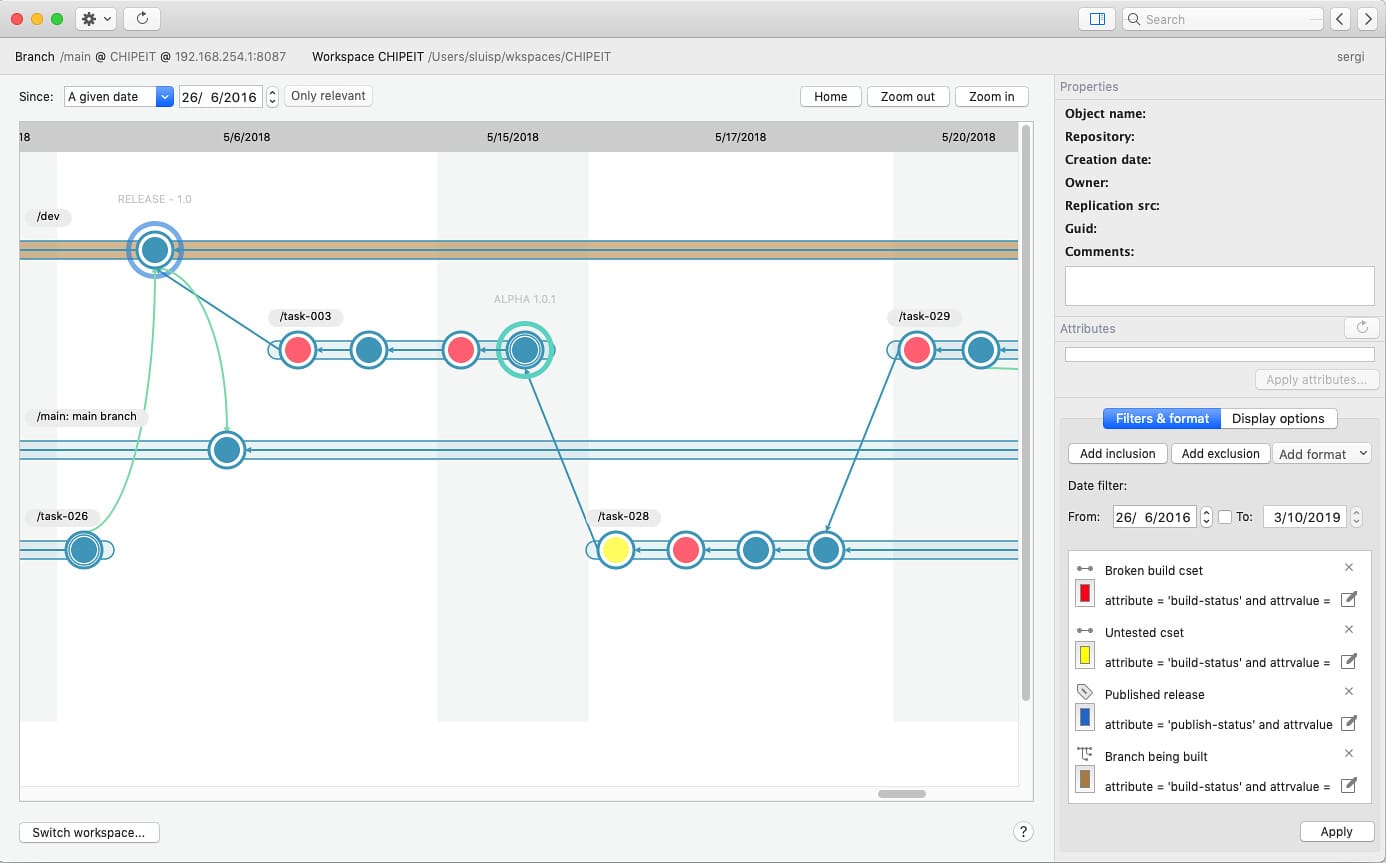
Task: Open the help question mark button
Action: [x=1023, y=832]
